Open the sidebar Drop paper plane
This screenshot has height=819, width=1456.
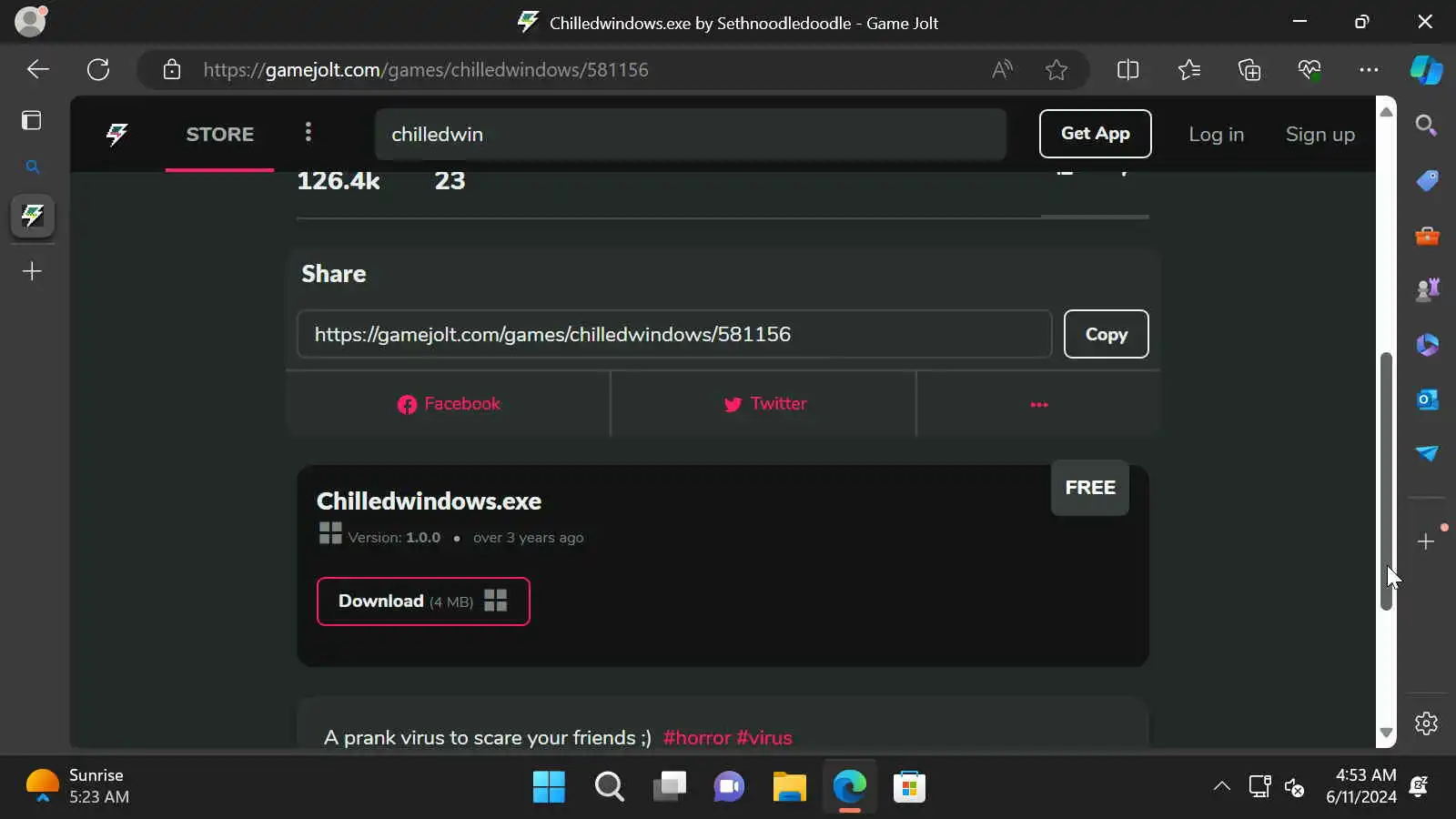pyautogui.click(x=1426, y=453)
